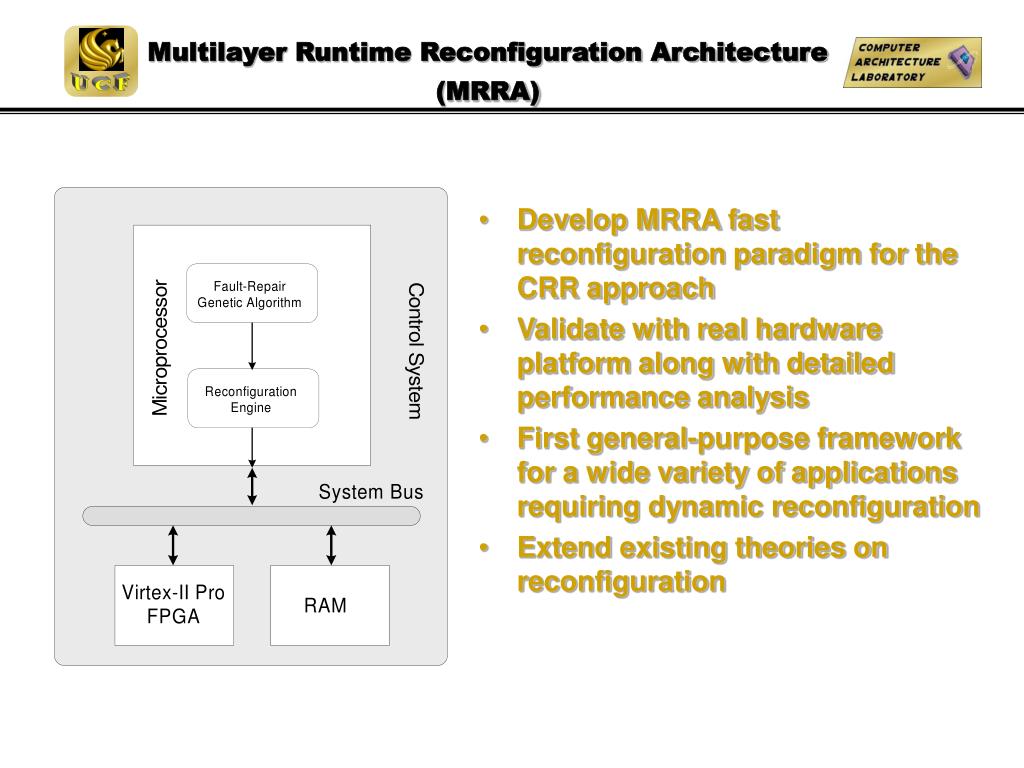
Task: Click the vertical Microprocessor label
Action: click(x=160, y=347)
